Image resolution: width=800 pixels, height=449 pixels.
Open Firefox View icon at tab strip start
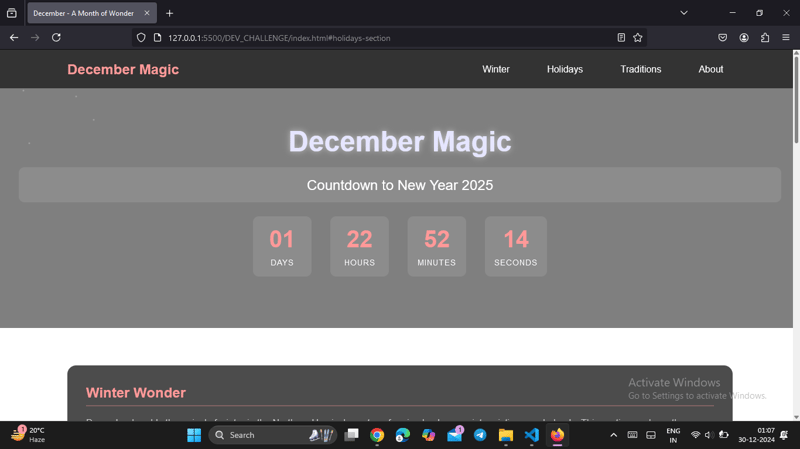[12, 13]
